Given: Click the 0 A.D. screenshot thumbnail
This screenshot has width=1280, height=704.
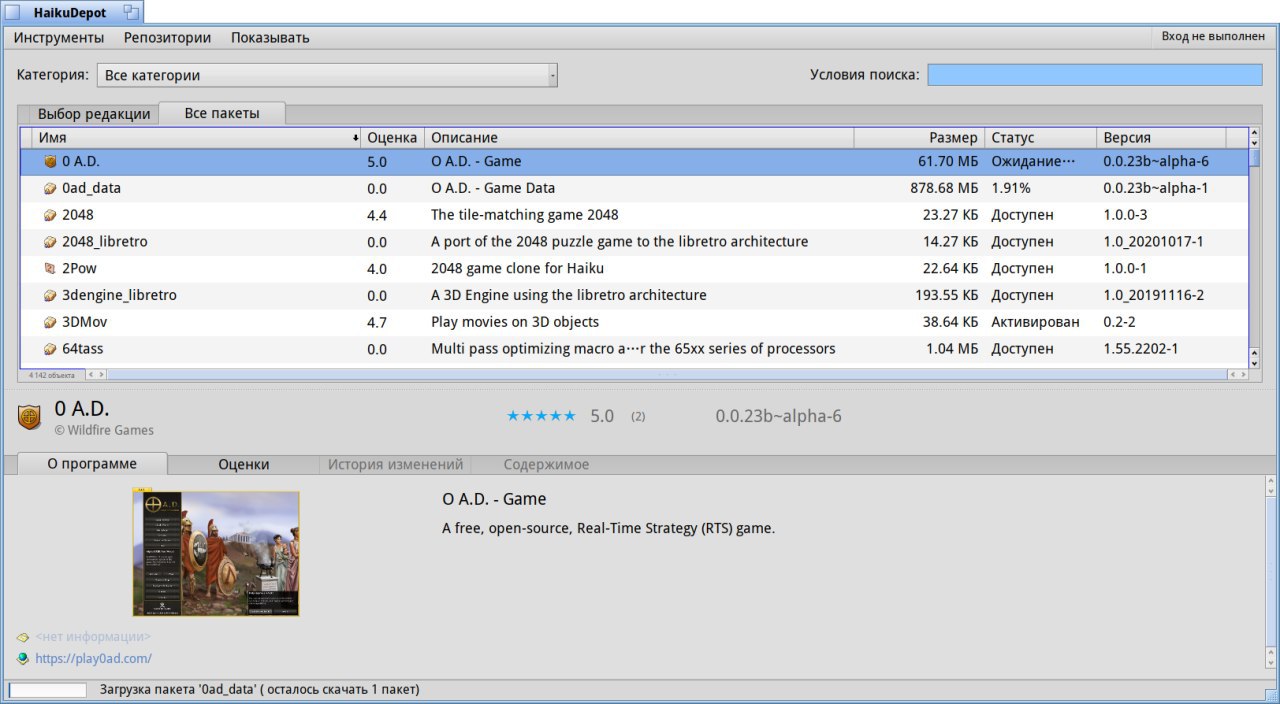Looking at the screenshot, I should 216,553.
